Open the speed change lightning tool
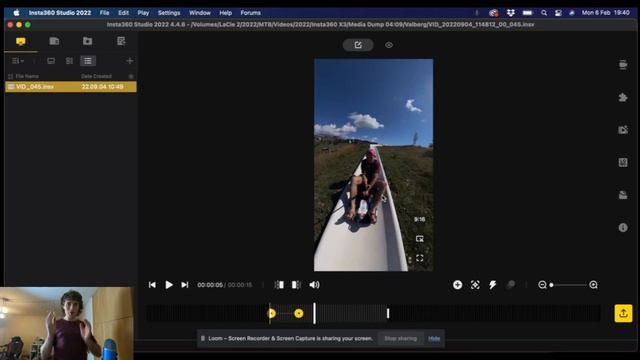 pos(493,285)
